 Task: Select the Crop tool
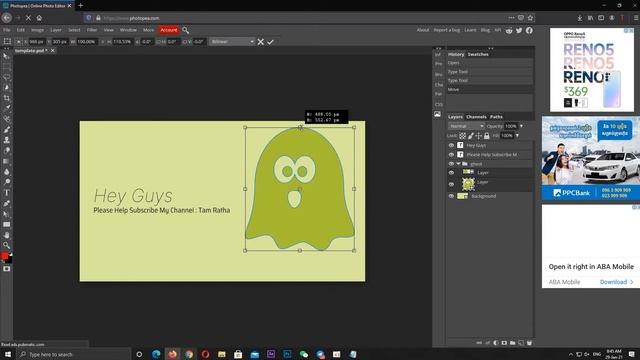point(7,98)
